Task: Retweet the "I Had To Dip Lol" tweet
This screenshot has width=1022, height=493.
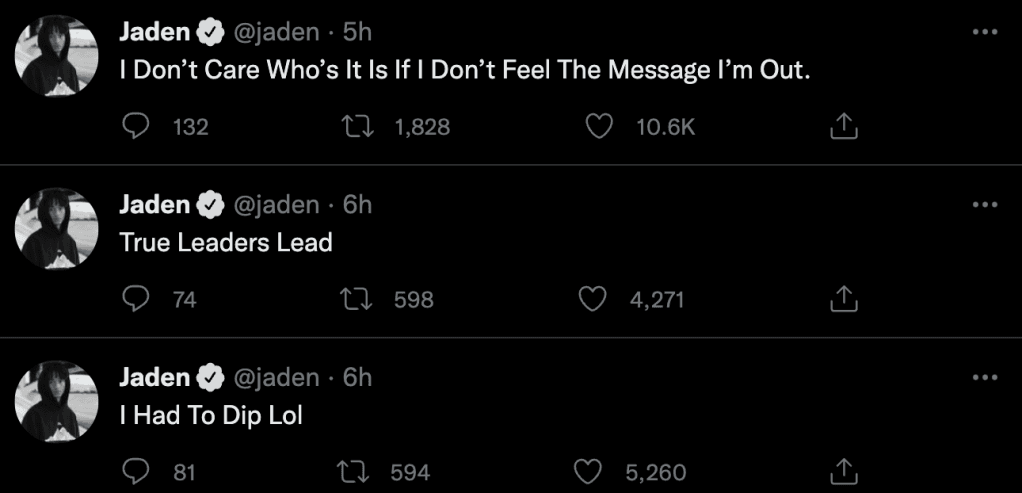Action: pyautogui.click(x=356, y=471)
